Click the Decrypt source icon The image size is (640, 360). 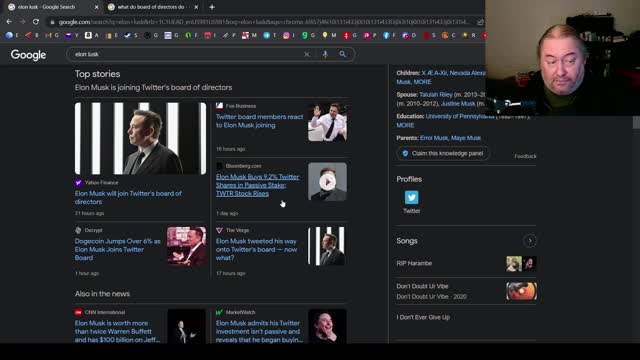click(78, 230)
